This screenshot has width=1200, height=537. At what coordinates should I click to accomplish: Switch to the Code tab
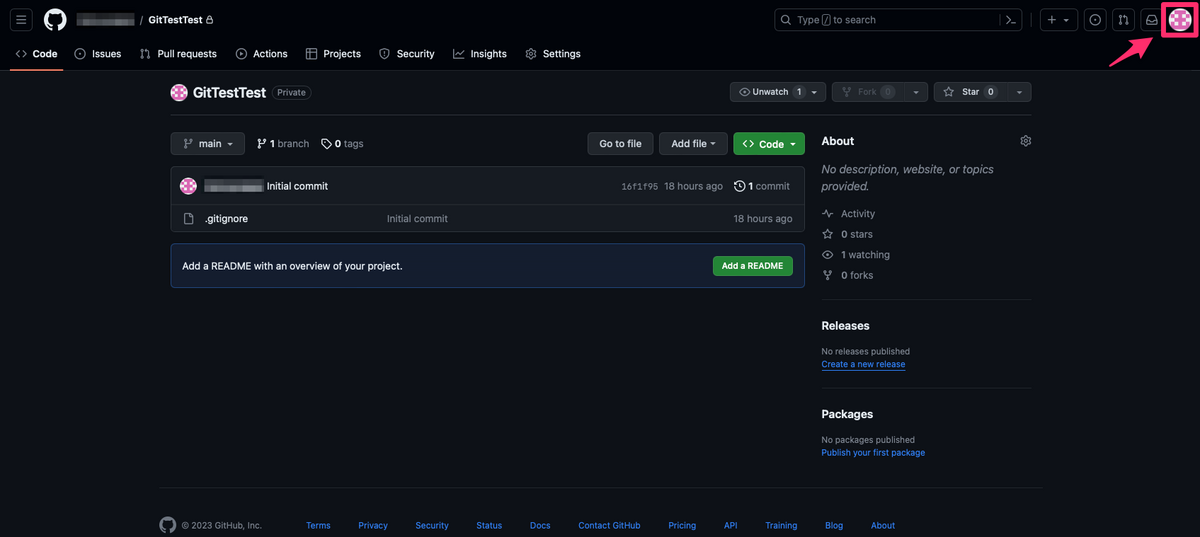(x=37, y=54)
